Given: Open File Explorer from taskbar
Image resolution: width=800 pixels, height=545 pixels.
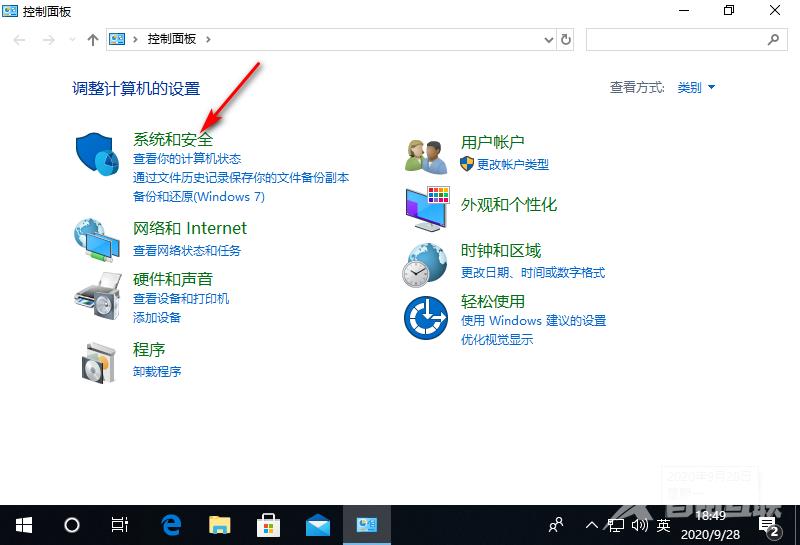Looking at the screenshot, I should pos(219,525).
